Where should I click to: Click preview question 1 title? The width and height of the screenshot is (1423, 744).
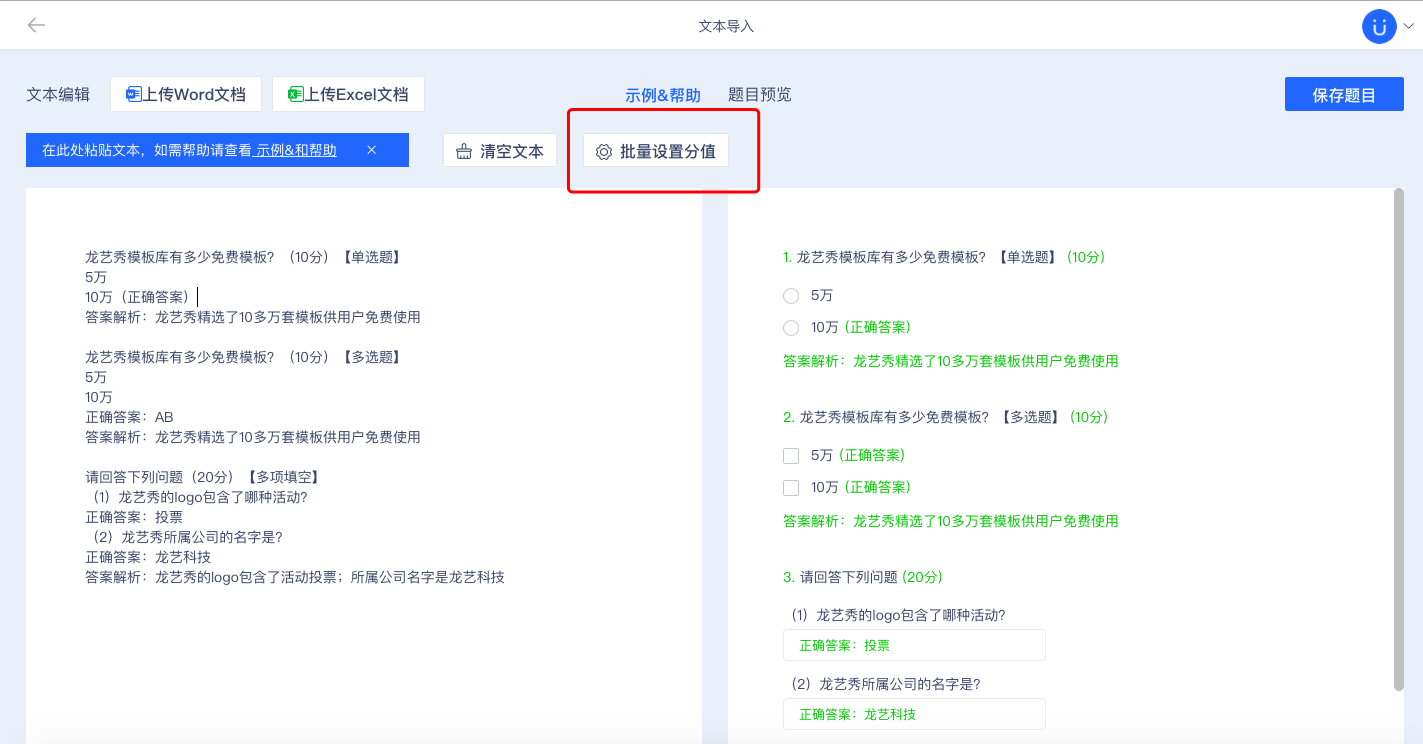point(944,257)
